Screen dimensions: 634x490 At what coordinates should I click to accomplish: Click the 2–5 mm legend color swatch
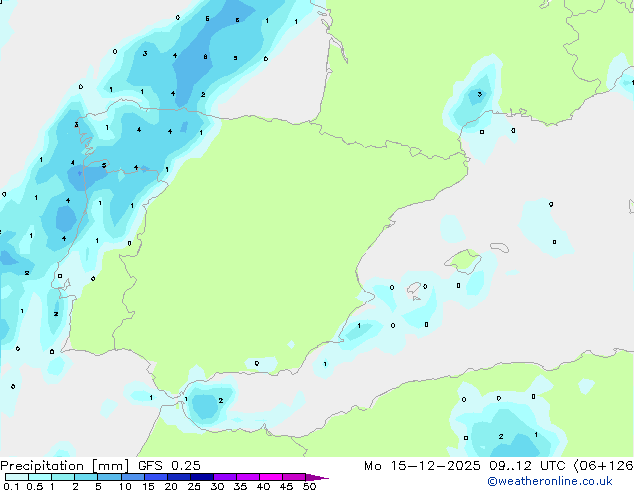tap(86, 477)
